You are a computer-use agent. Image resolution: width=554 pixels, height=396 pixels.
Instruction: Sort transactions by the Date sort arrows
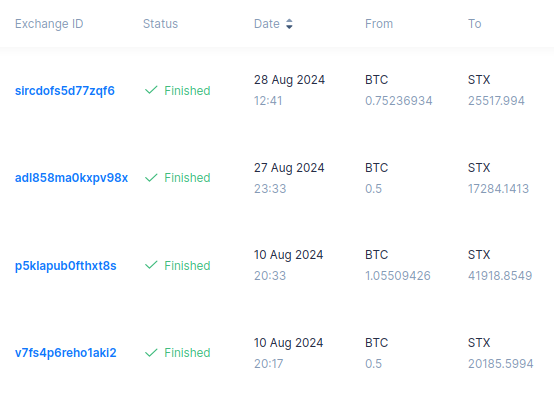[289, 24]
